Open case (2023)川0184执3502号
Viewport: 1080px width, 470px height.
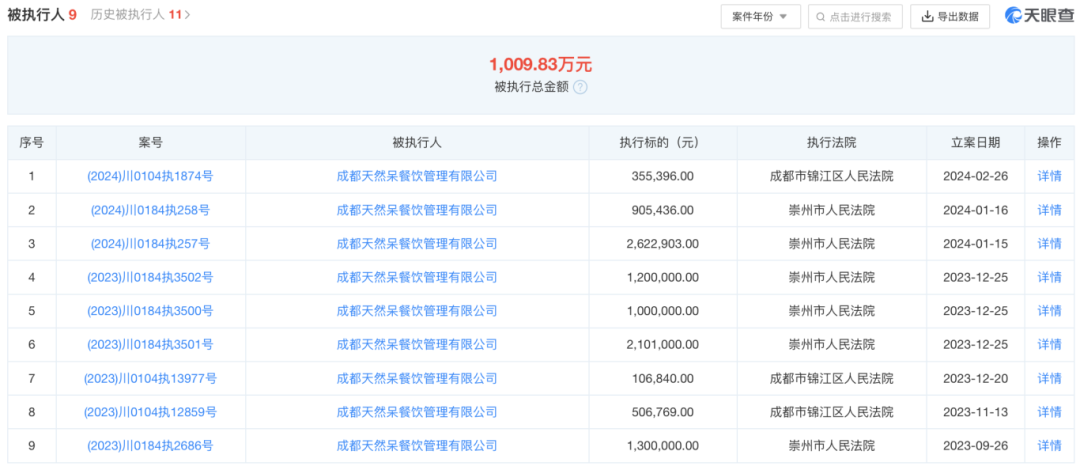tap(150, 277)
